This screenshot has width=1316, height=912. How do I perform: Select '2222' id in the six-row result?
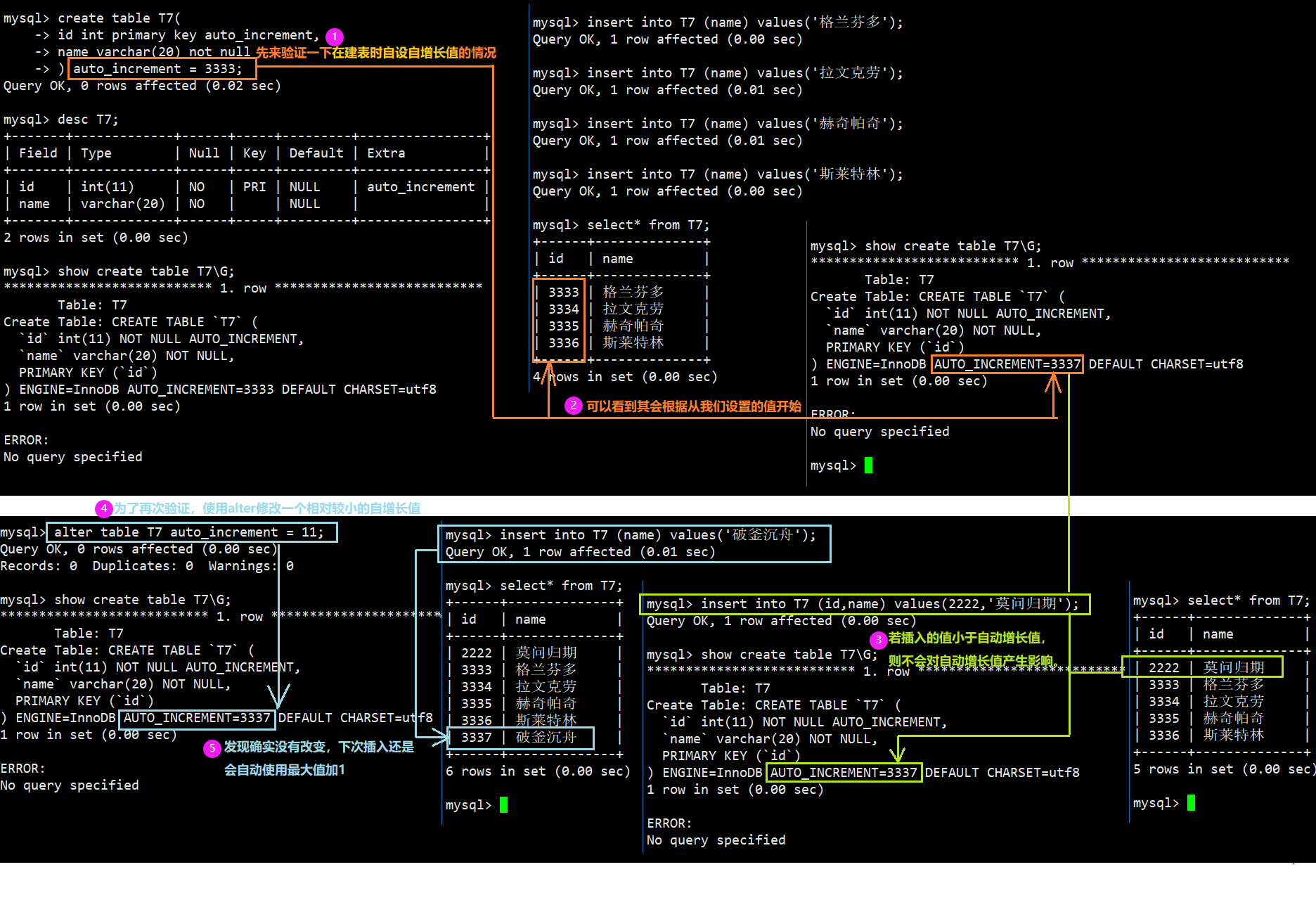477,653
